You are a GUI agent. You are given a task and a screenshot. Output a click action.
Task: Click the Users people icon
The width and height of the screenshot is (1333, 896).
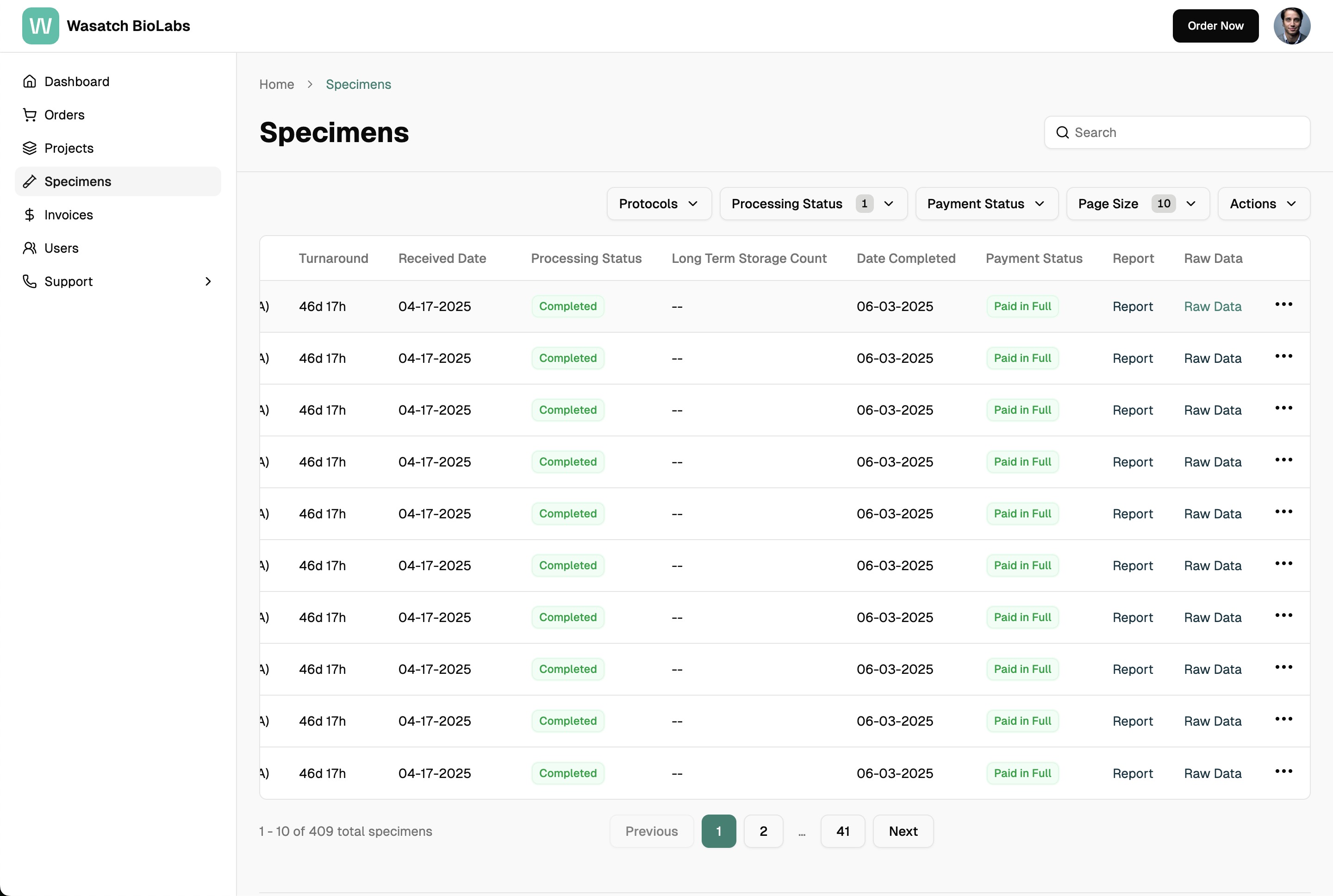point(30,248)
